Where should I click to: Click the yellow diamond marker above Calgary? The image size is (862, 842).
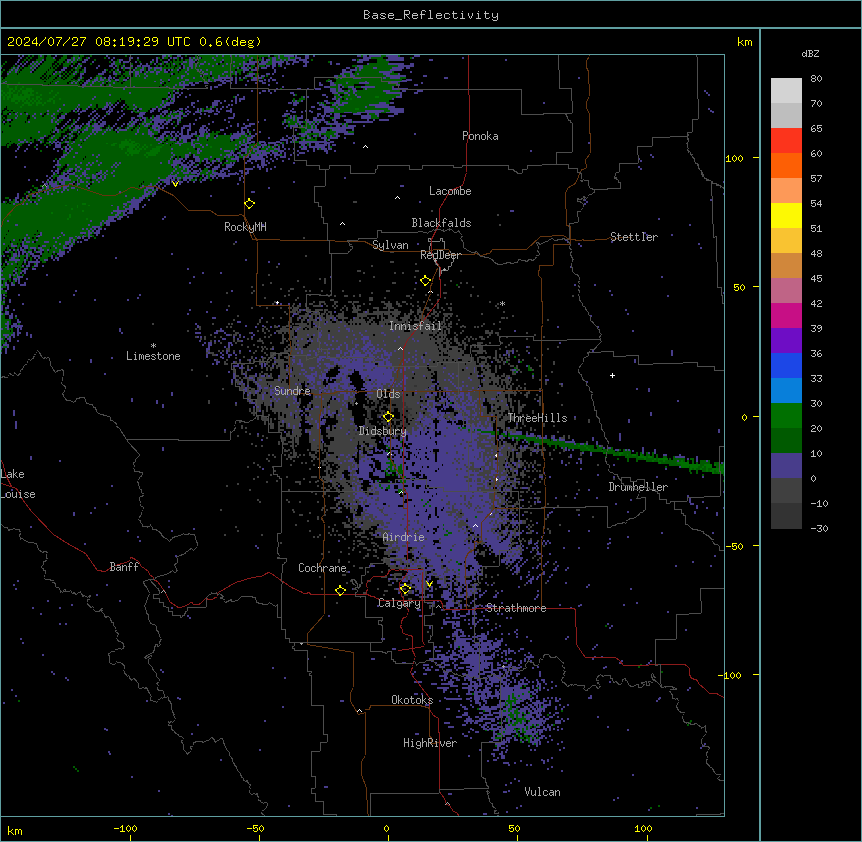405,589
